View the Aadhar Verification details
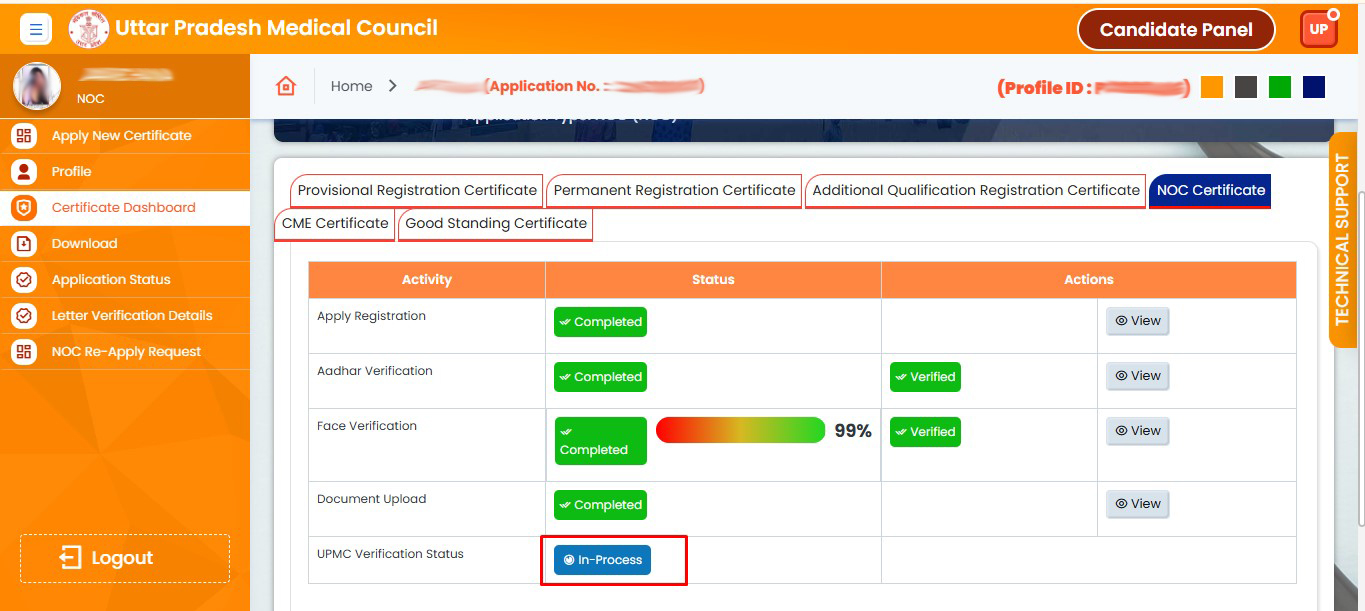The width and height of the screenshot is (1365, 611). click(1137, 376)
